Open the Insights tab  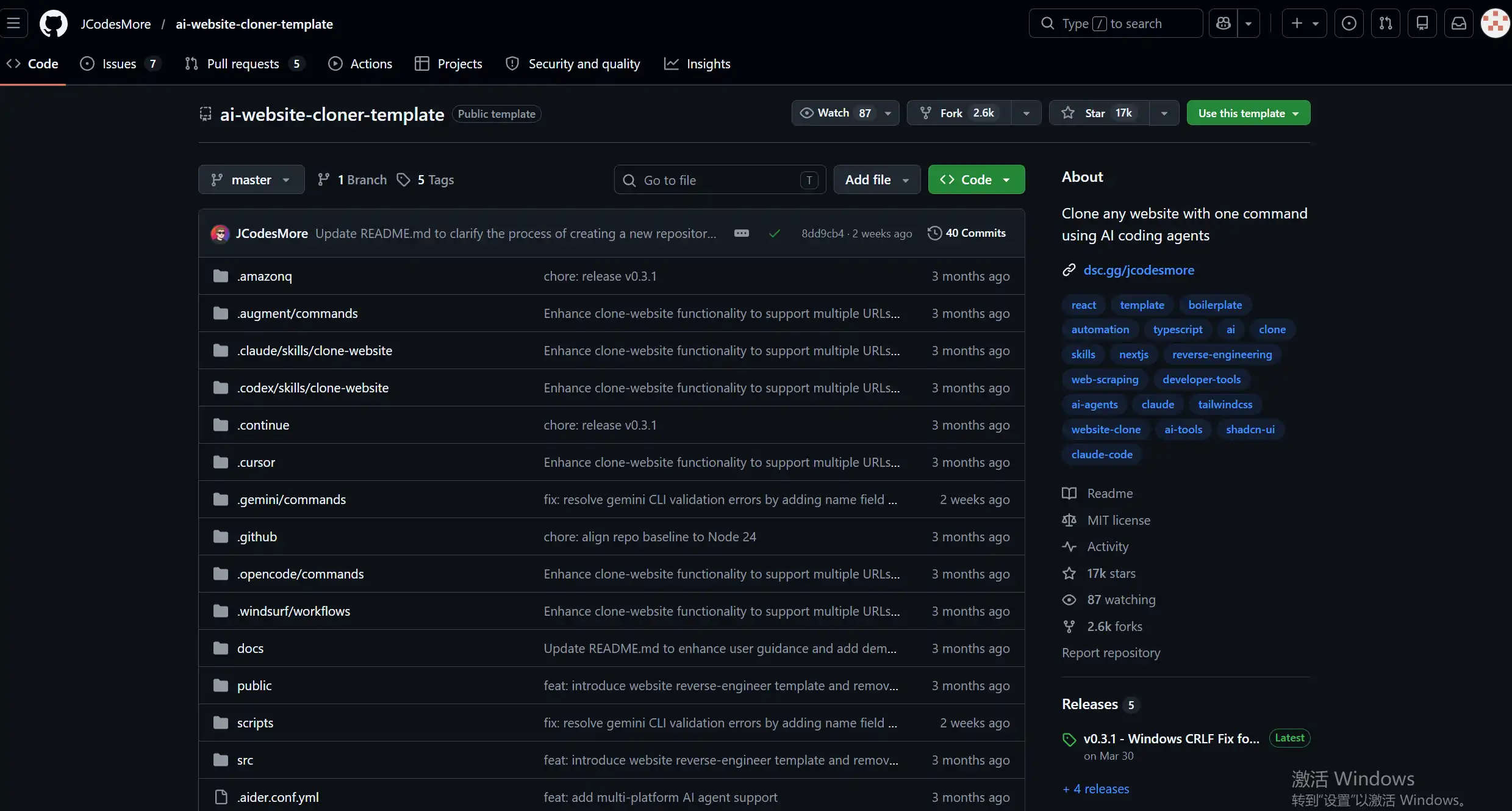(x=697, y=63)
